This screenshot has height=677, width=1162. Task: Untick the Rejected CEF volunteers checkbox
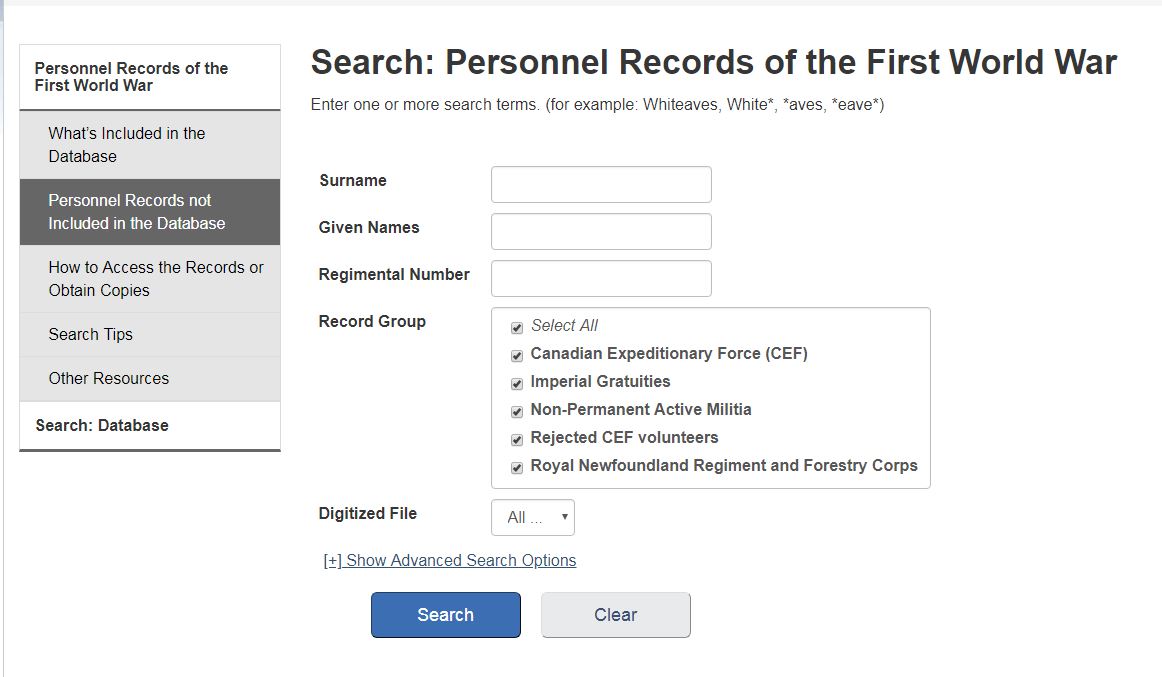pos(517,439)
